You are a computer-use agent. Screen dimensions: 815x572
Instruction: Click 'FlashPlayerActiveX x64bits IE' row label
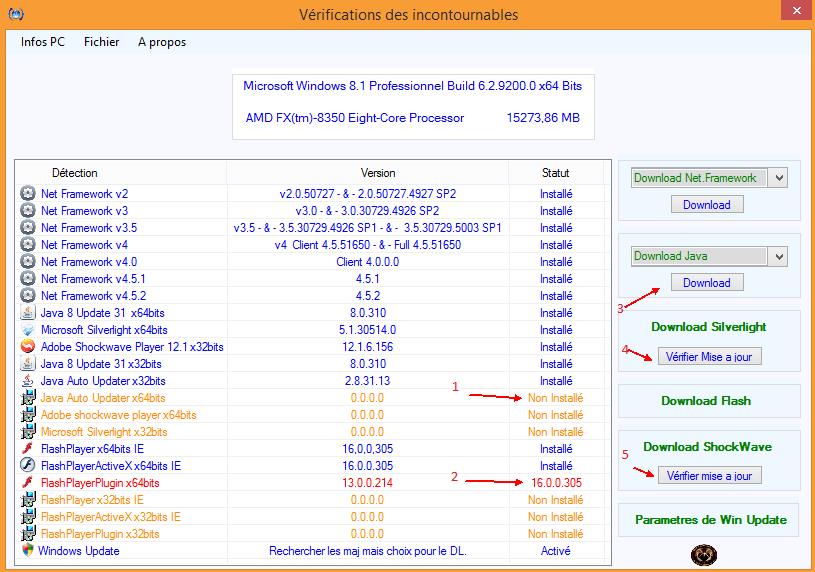click(x=111, y=466)
